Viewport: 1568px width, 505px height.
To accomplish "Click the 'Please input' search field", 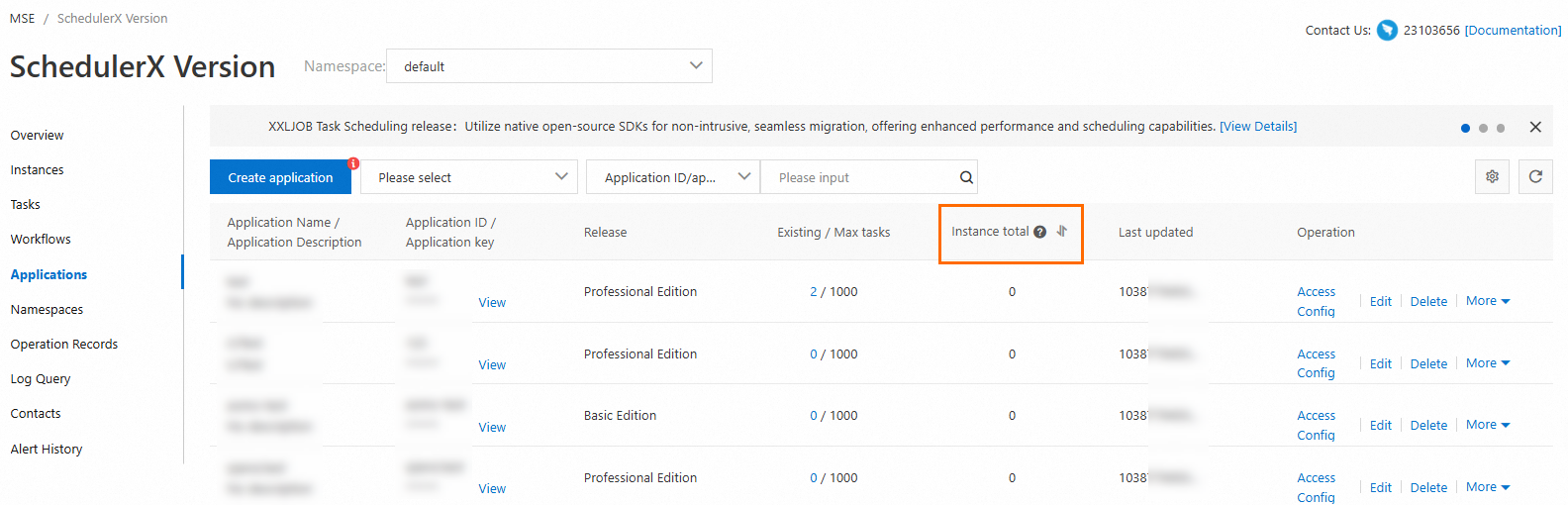I will pos(861,178).
